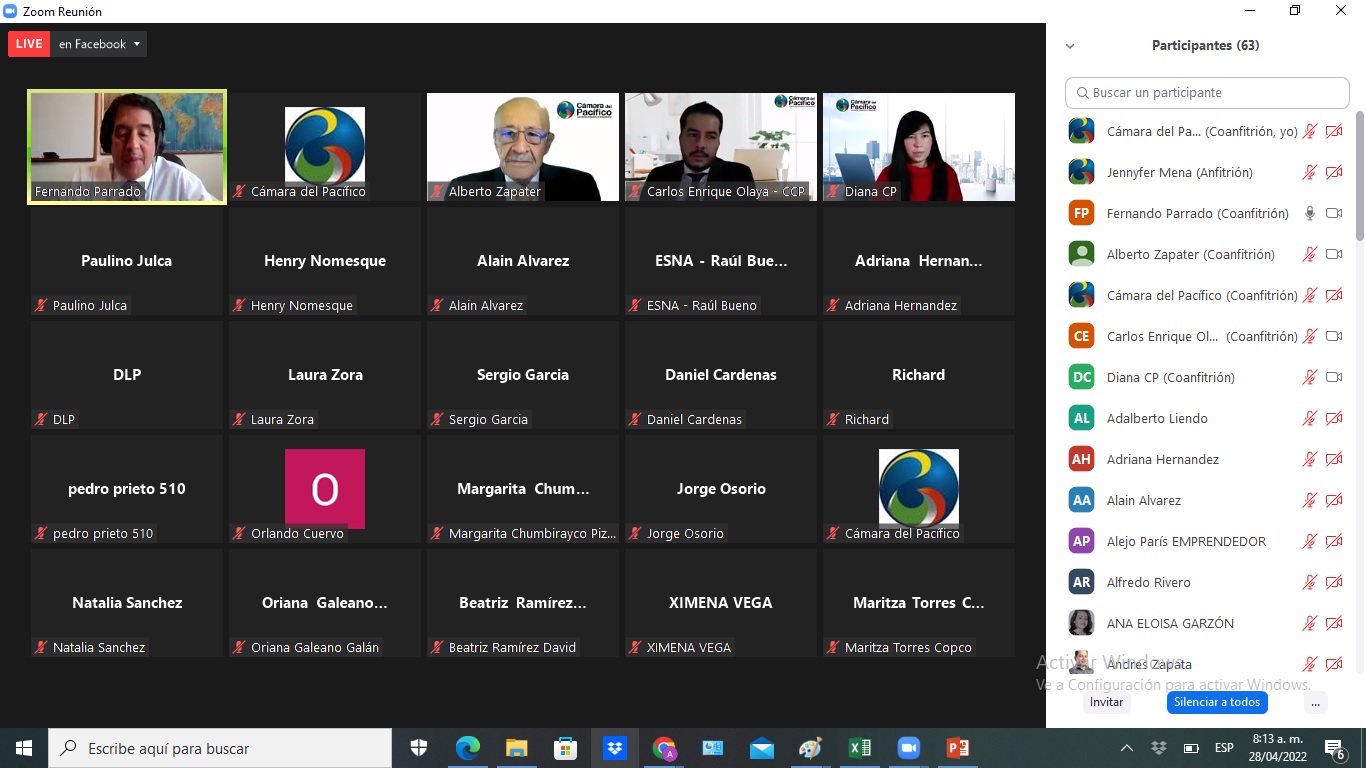Click in the Buscar un participante field
The width and height of the screenshot is (1366, 768).
coord(1207,93)
